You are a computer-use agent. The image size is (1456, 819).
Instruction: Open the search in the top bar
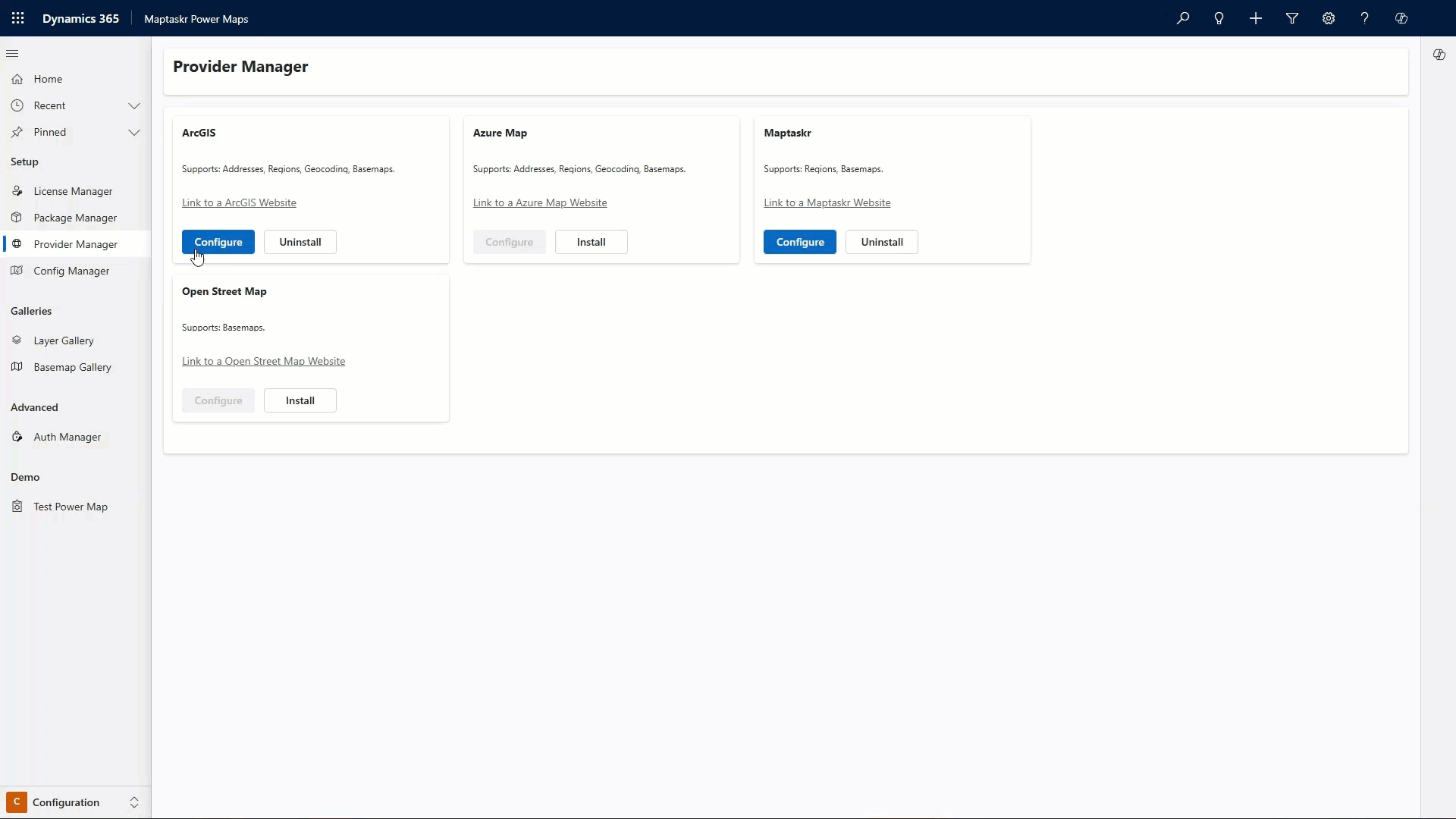pyautogui.click(x=1183, y=18)
